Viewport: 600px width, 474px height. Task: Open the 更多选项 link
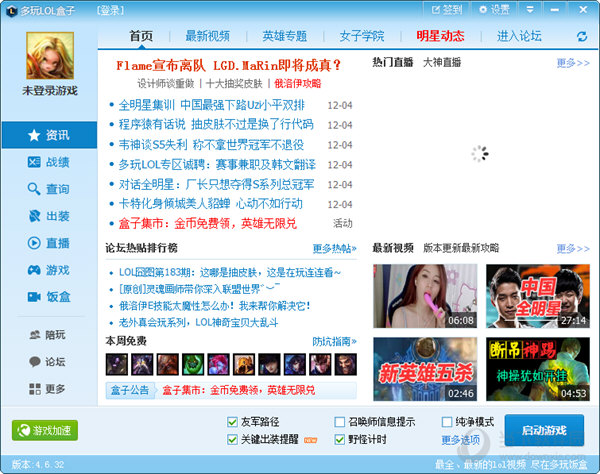(461, 440)
